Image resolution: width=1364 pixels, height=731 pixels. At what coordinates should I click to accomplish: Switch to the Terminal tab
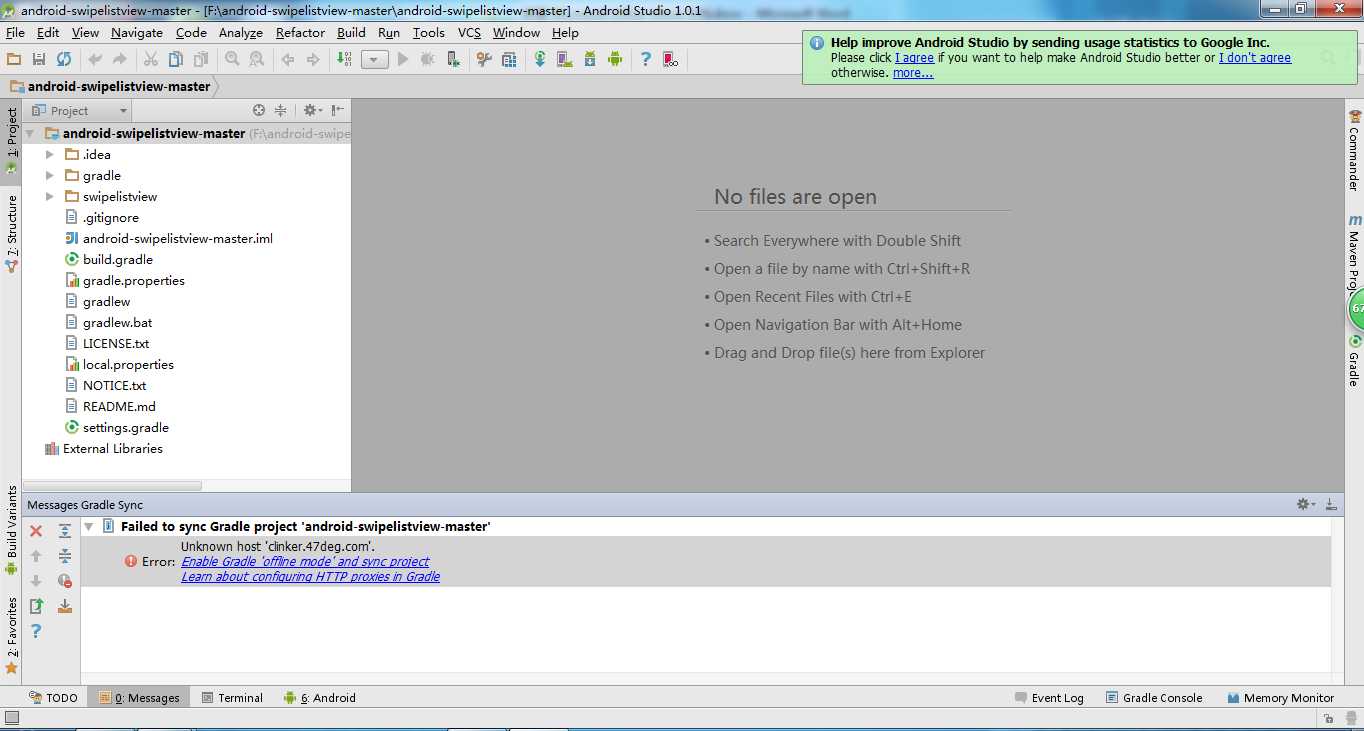coord(232,698)
